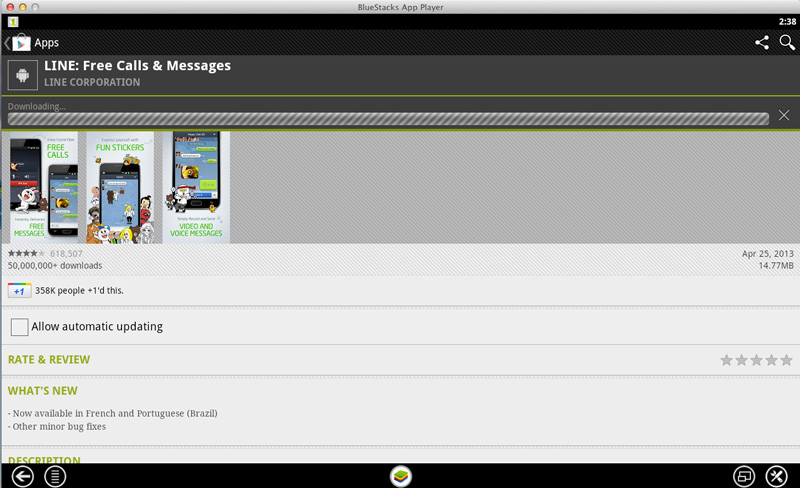This screenshot has height=488, width=800.
Task: Click 'Other minor bug fixes' line
Action: click(57, 427)
